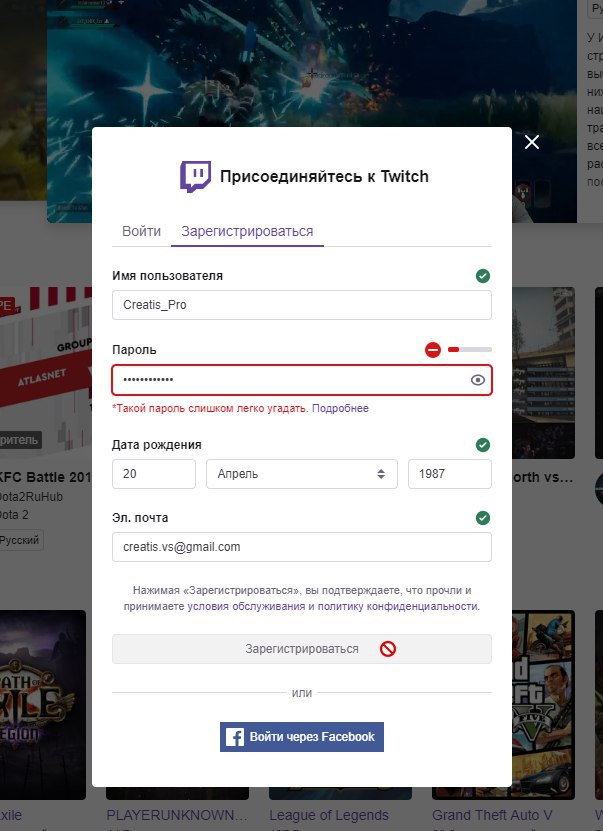Click the featured stream video player background

click(x=312, y=64)
